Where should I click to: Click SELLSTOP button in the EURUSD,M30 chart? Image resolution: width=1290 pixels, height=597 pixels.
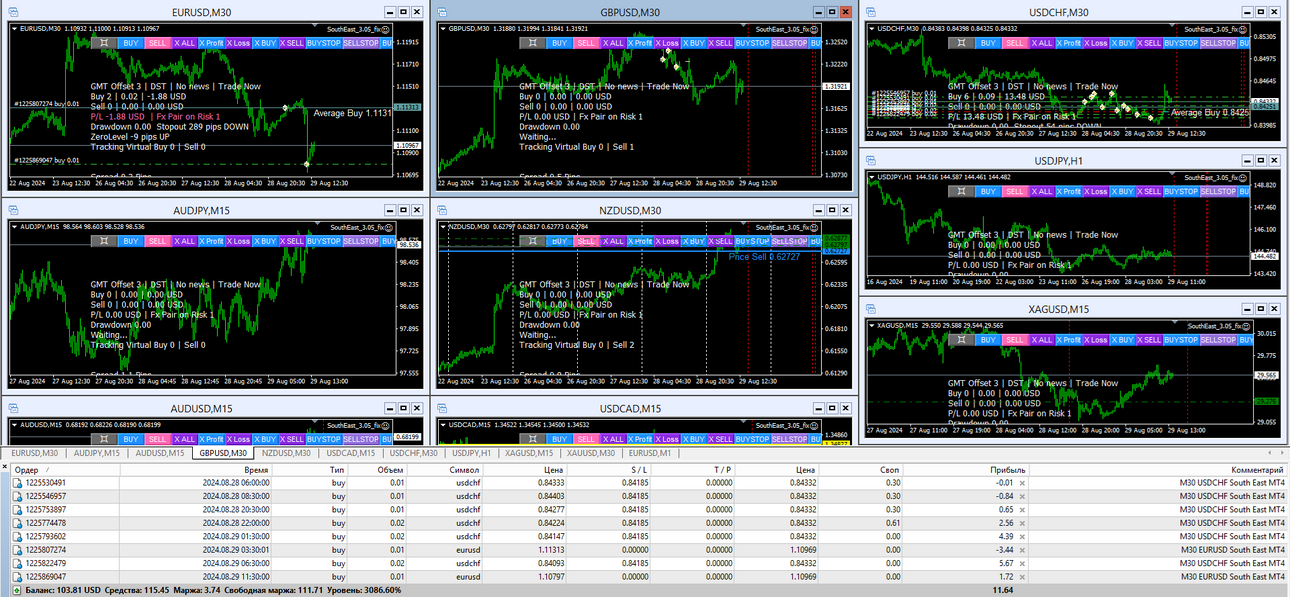coord(361,43)
